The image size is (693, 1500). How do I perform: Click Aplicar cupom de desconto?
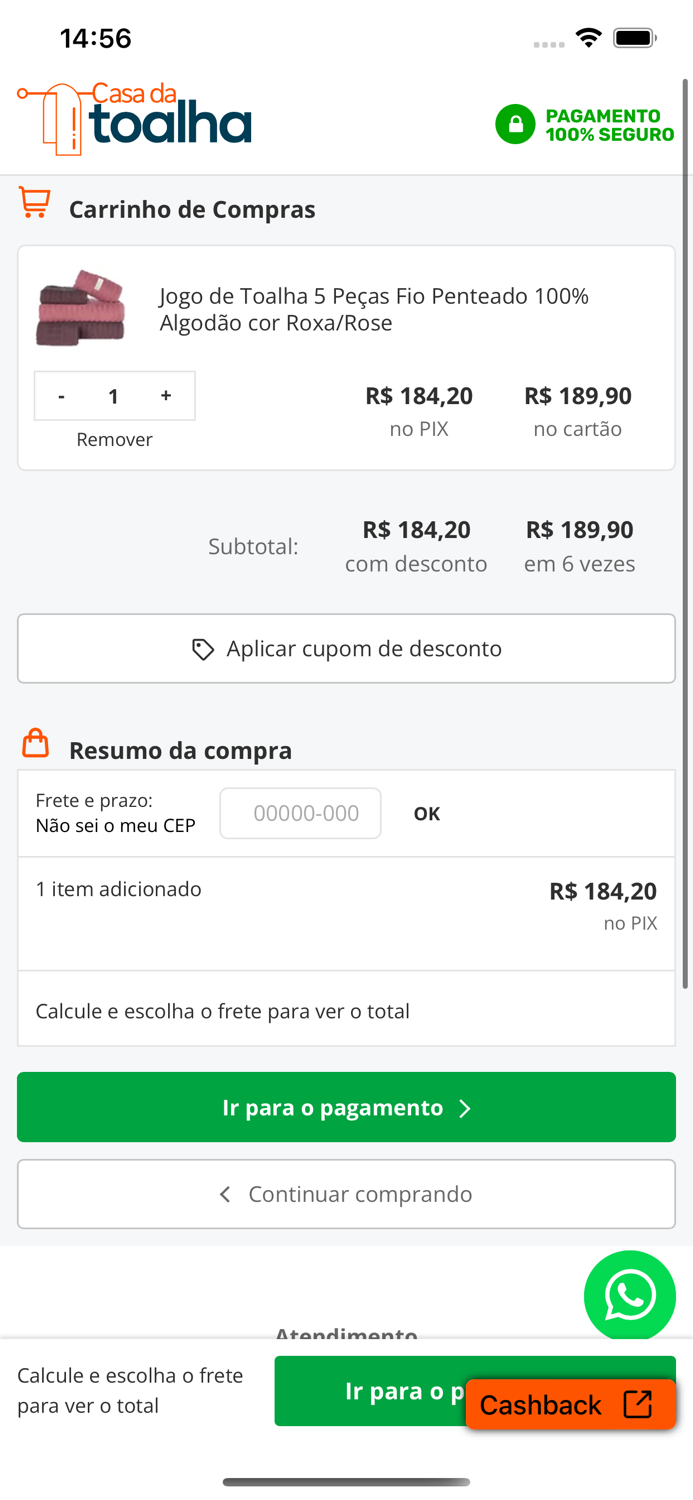[346, 648]
